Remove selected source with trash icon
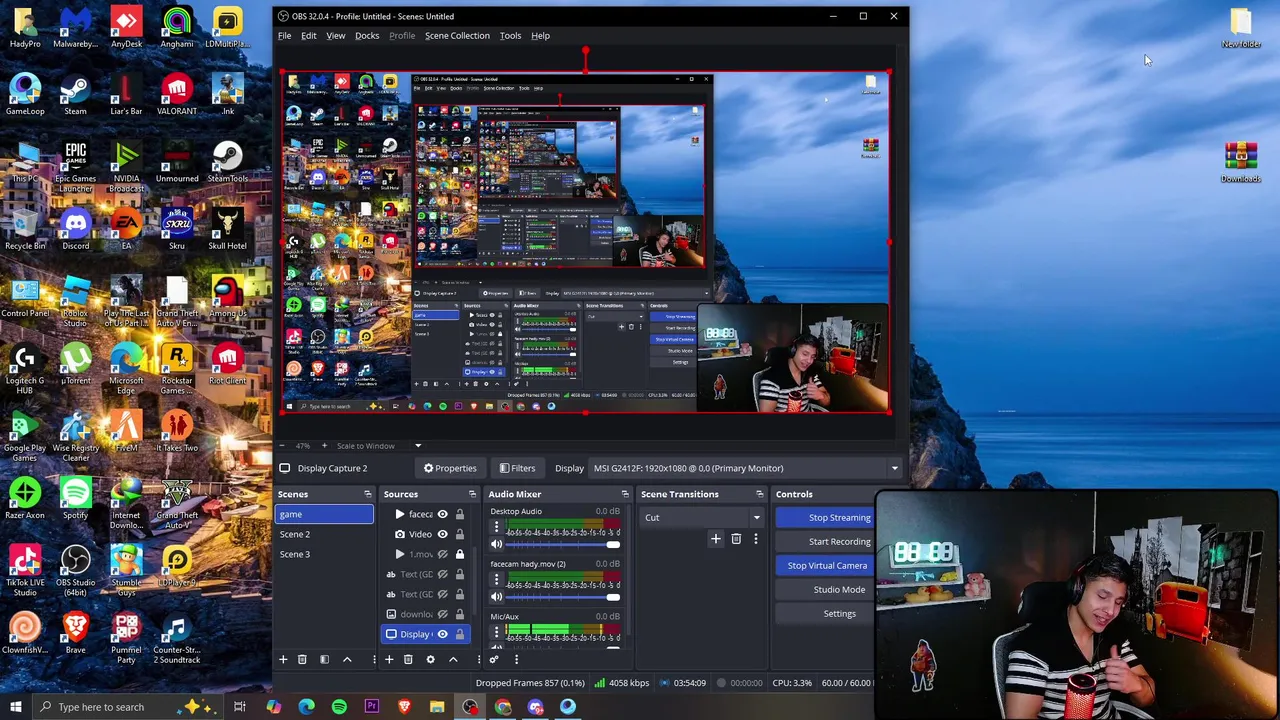Screen dimensions: 1280x720 (x=408, y=659)
